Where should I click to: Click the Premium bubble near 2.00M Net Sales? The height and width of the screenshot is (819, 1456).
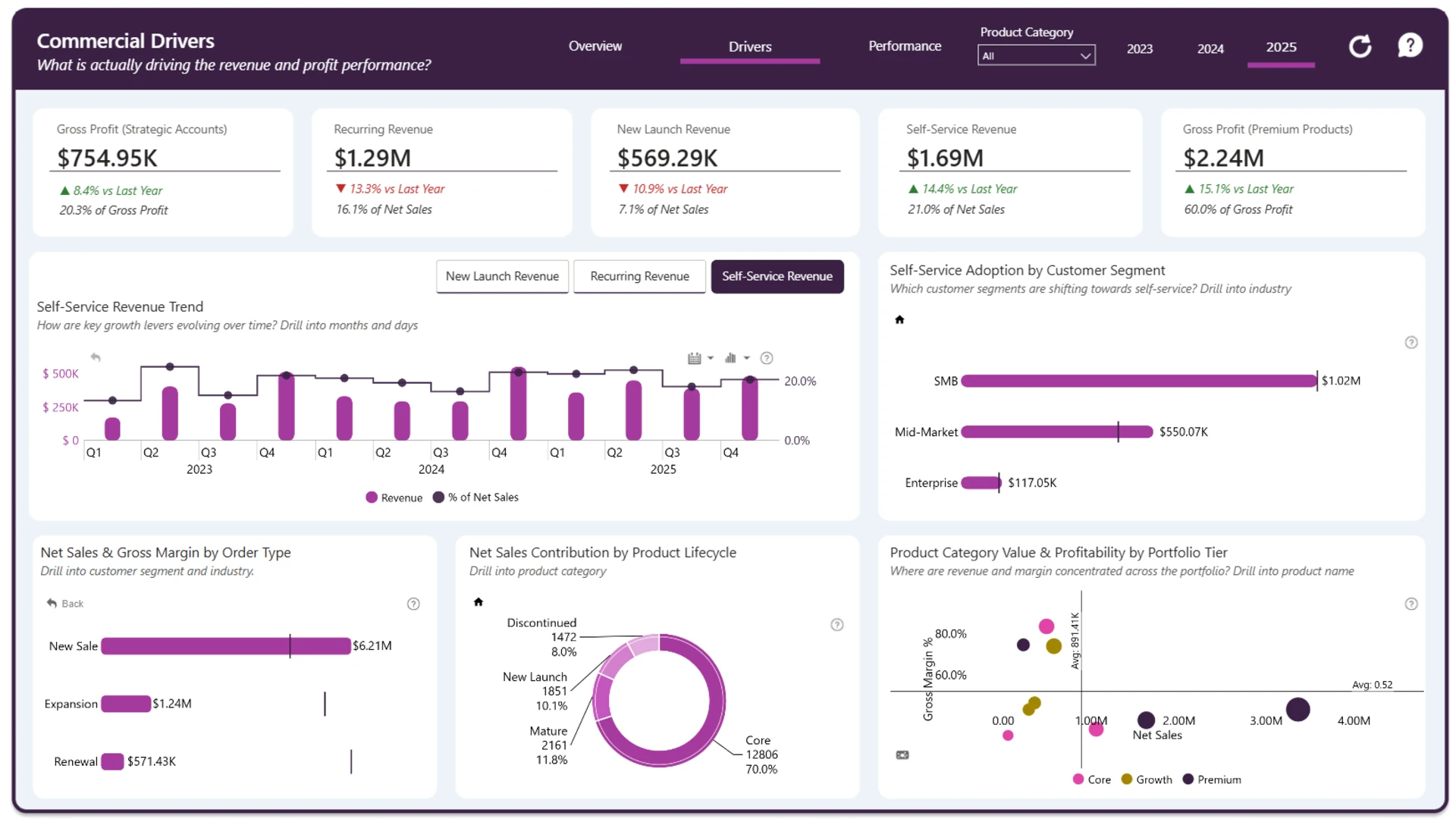pyautogui.click(x=1146, y=720)
